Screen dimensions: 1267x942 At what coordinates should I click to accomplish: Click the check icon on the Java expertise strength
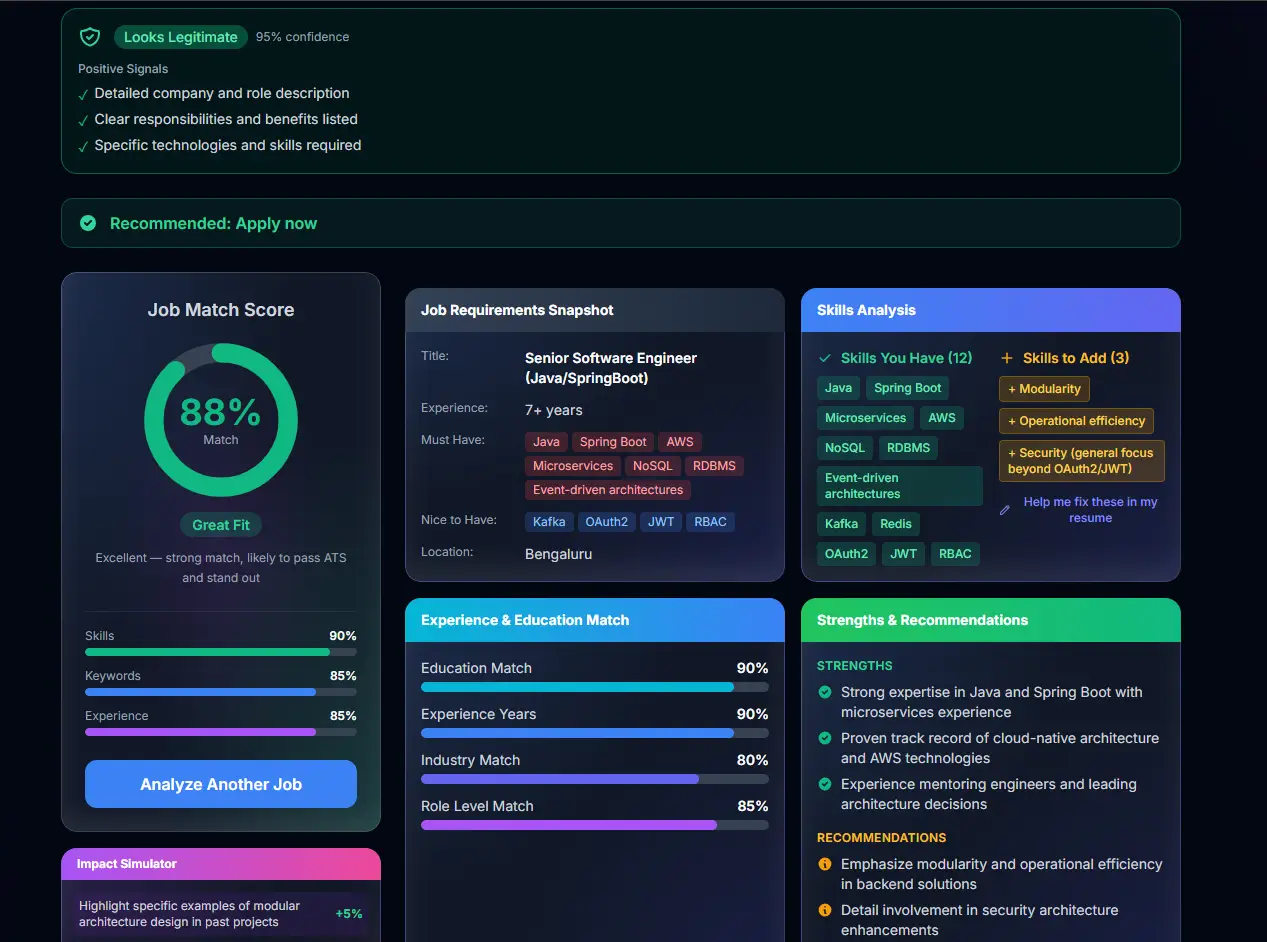826,692
